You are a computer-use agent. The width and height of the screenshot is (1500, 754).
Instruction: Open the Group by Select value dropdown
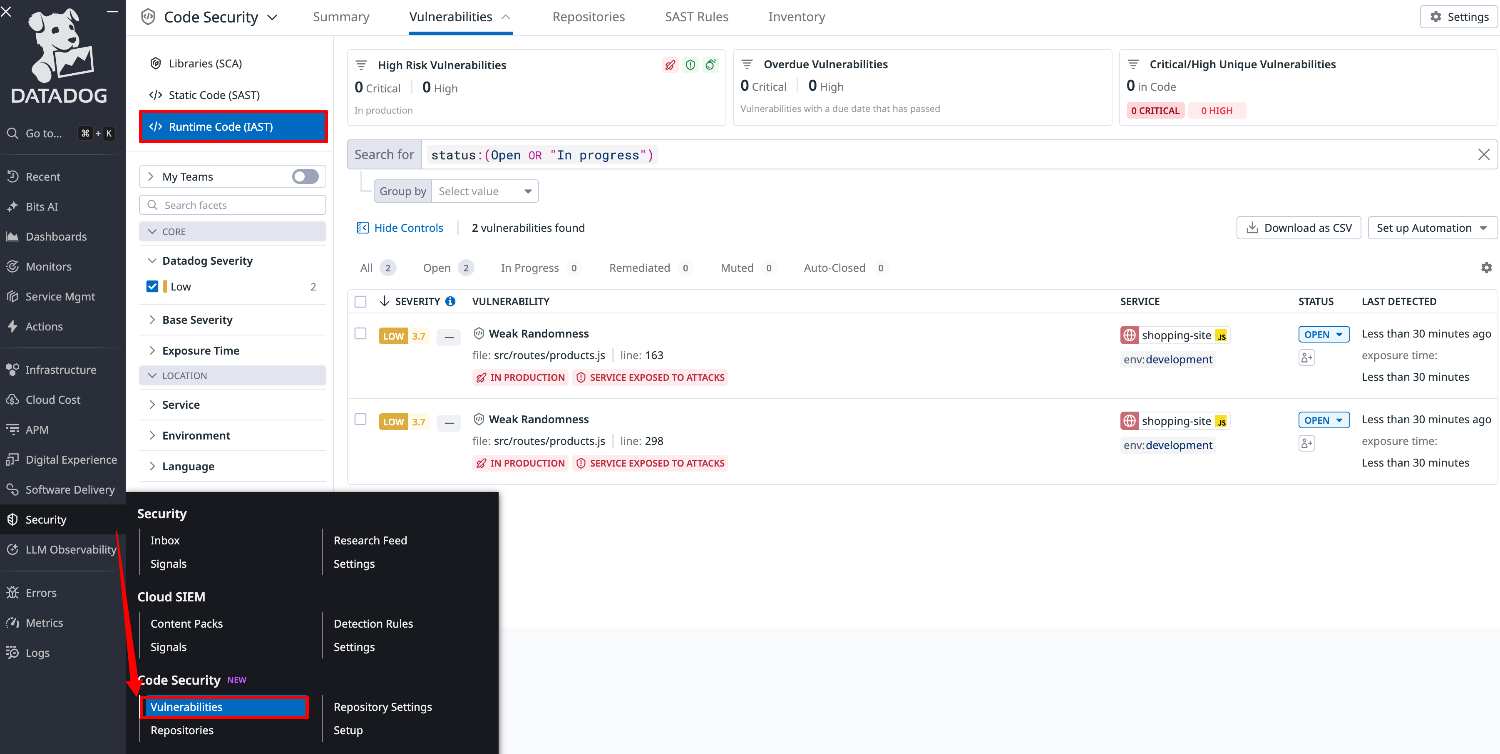pos(485,191)
